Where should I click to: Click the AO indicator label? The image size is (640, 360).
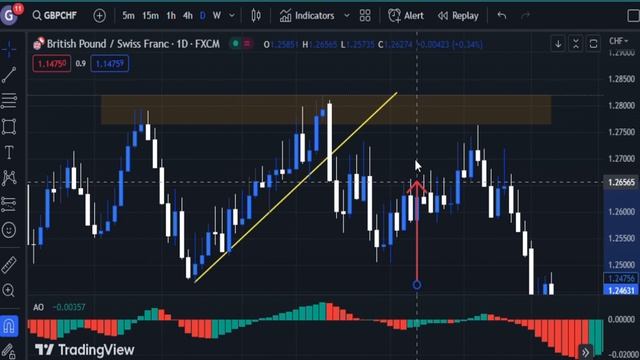point(38,307)
